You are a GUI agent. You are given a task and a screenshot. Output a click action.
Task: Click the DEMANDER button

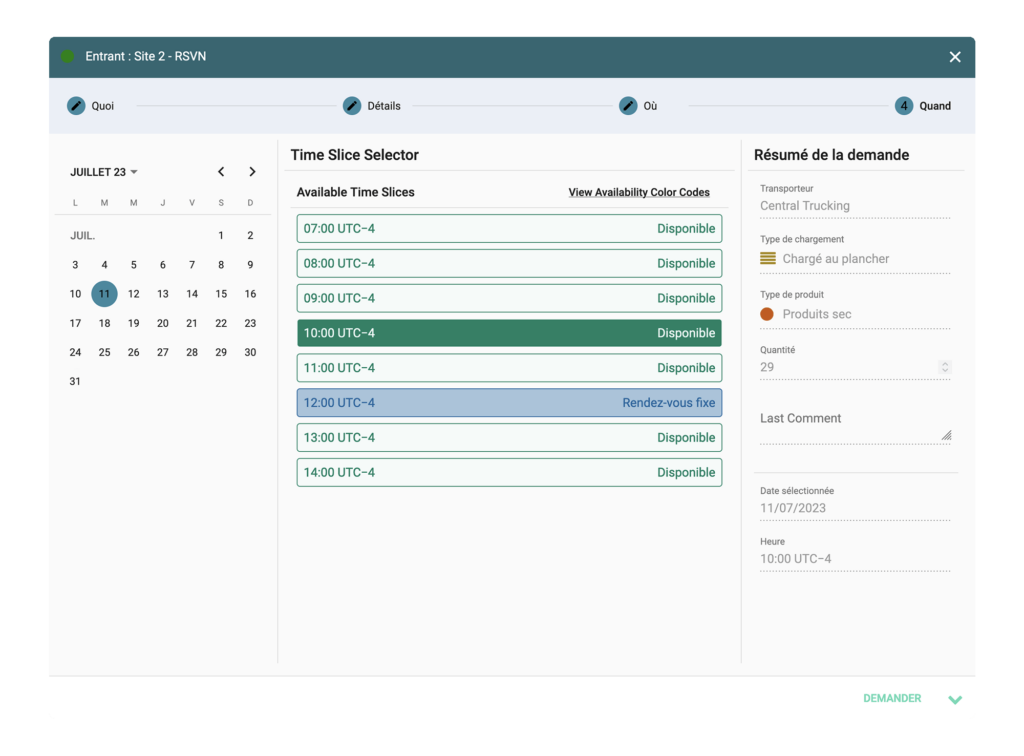[892, 699]
